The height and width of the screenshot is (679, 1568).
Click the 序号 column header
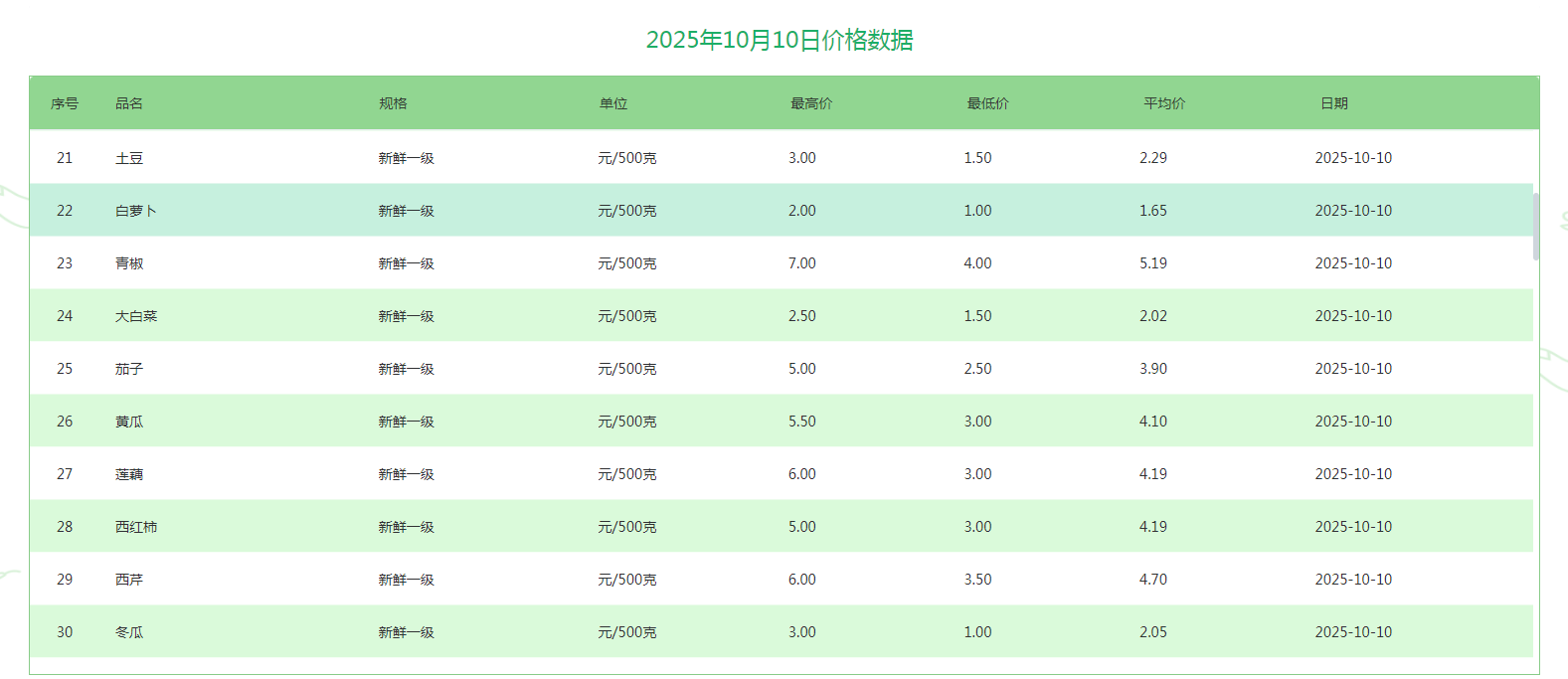(x=65, y=103)
